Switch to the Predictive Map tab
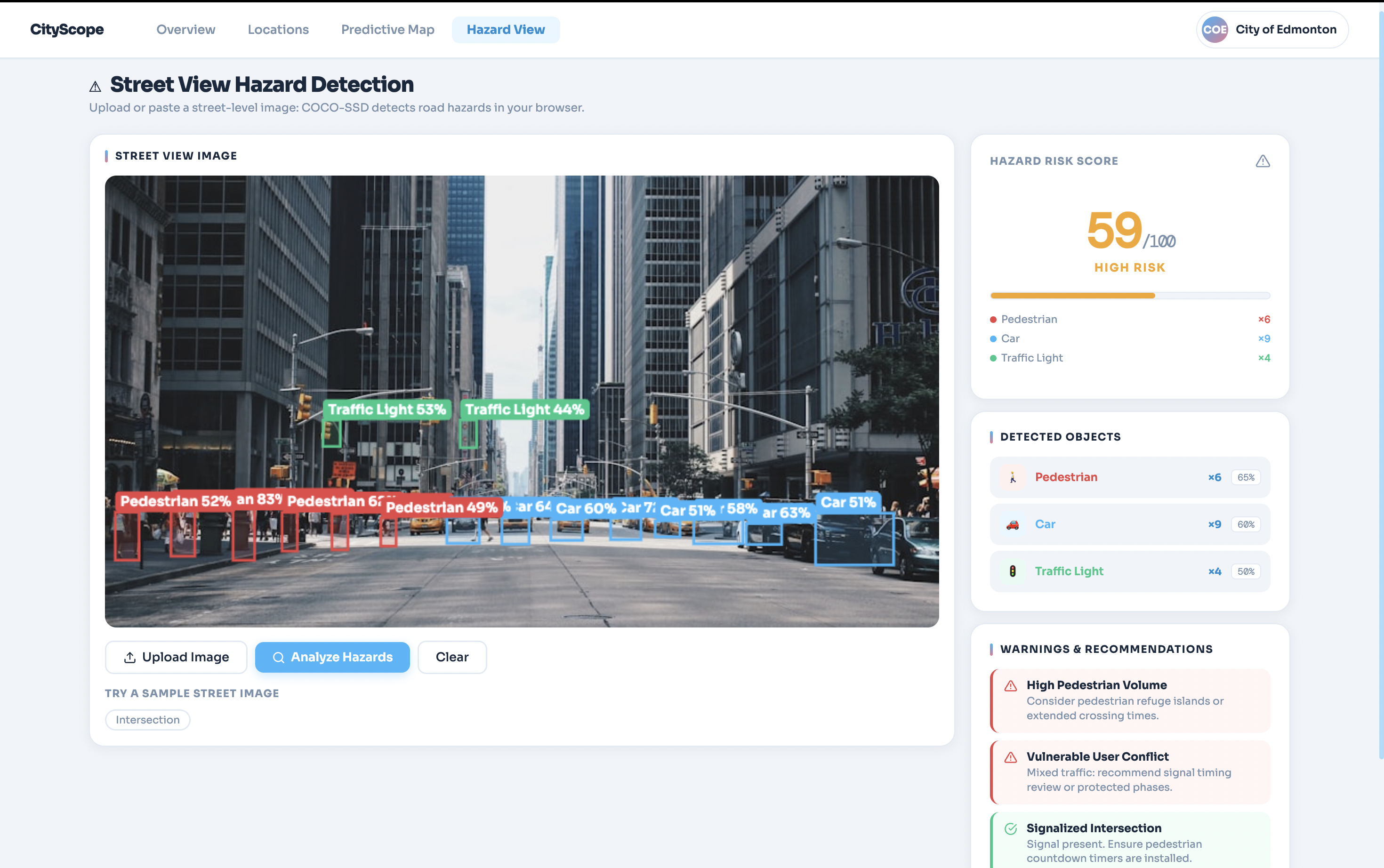Viewport: 1384px width, 868px height. tap(387, 30)
